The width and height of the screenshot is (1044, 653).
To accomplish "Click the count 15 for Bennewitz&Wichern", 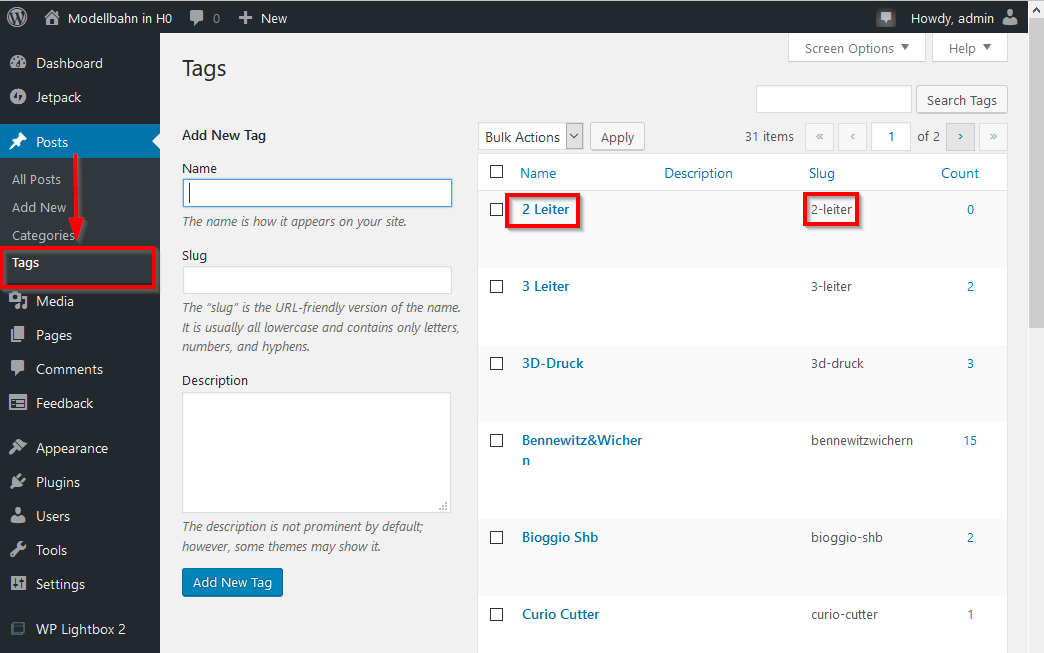I will click(970, 441).
